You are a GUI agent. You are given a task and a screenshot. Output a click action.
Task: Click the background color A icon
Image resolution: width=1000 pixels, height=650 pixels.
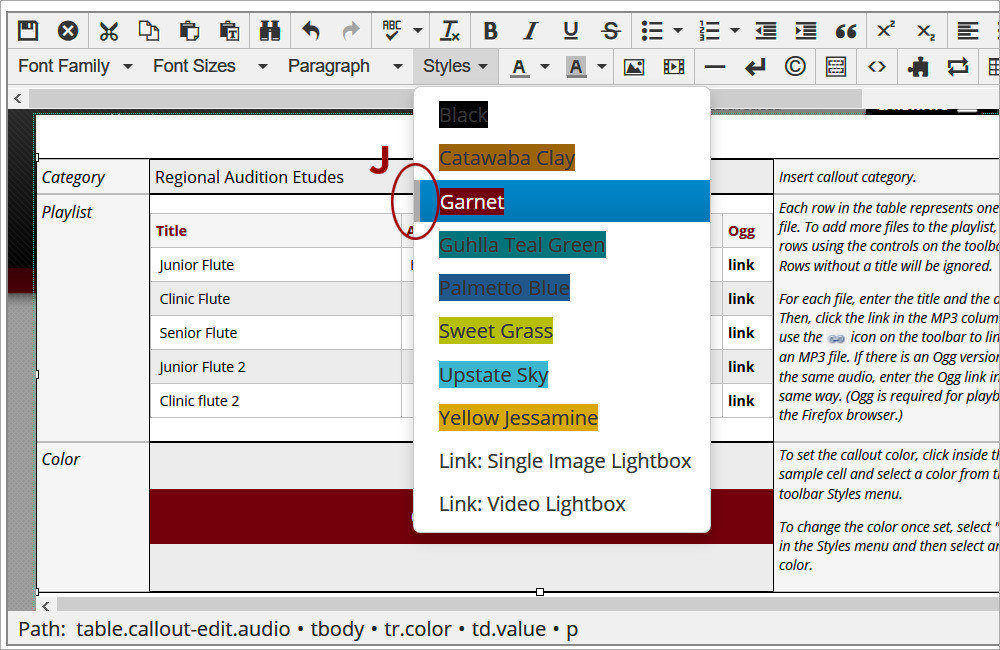point(576,66)
